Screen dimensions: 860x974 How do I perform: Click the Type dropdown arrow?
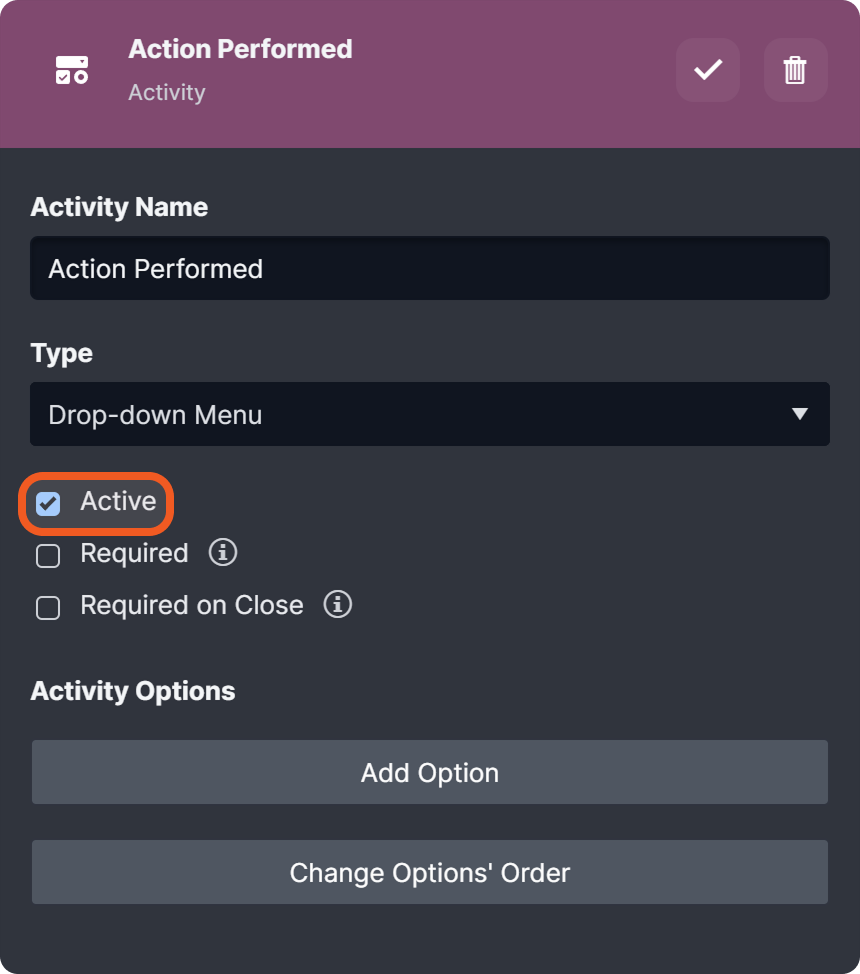(799, 414)
